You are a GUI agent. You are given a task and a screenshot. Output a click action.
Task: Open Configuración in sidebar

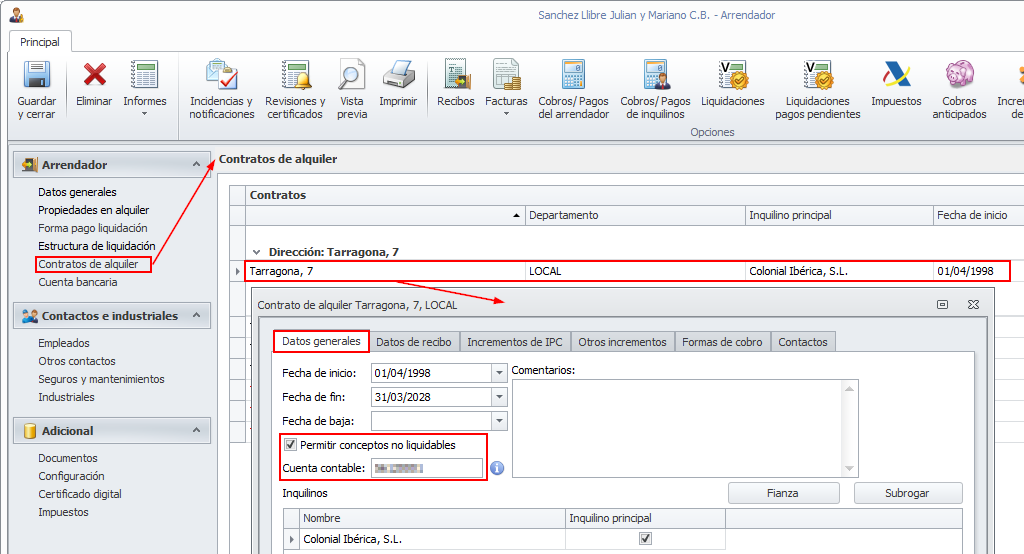point(71,476)
